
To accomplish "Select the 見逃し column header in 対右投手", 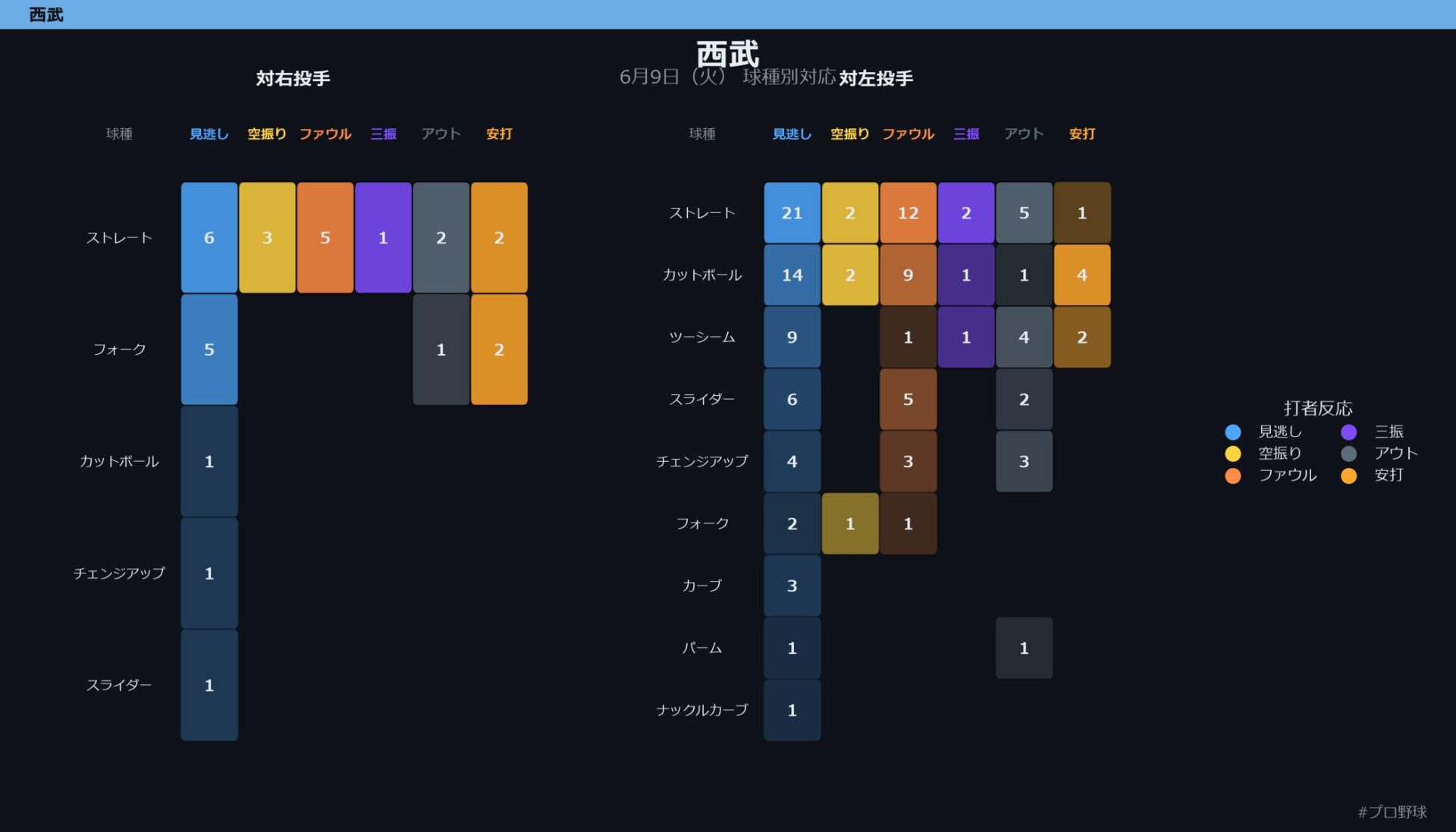I will tap(209, 133).
